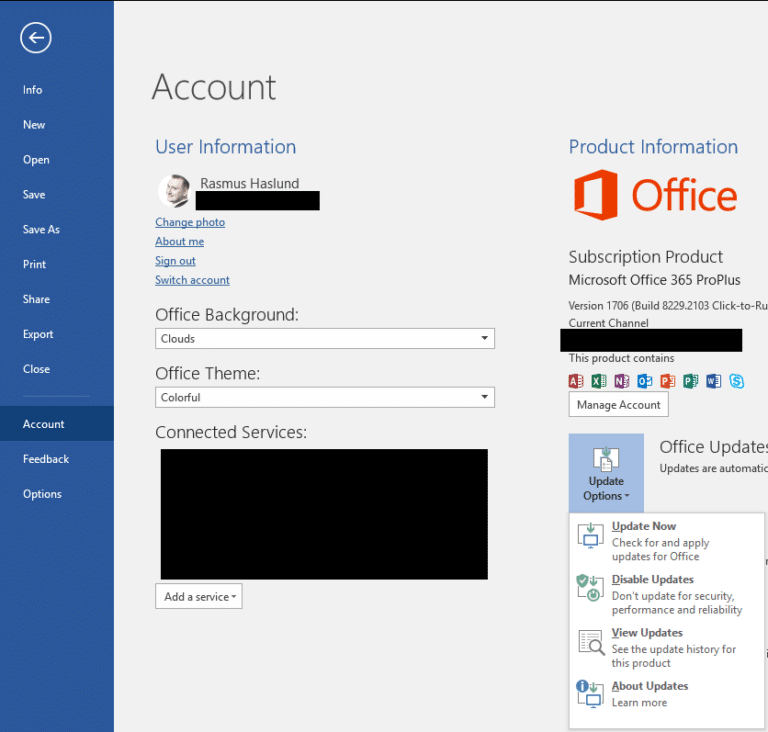Open the About me link
The height and width of the screenshot is (732, 768).
[179, 241]
